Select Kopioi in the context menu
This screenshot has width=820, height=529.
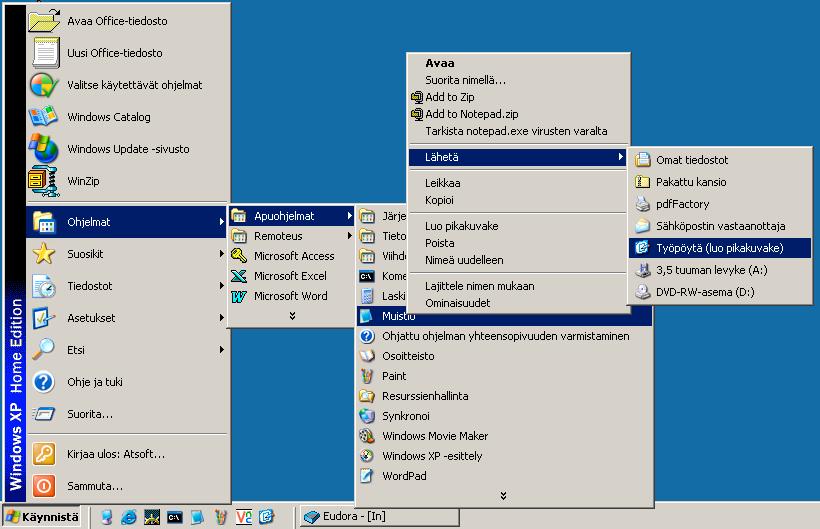click(x=439, y=200)
